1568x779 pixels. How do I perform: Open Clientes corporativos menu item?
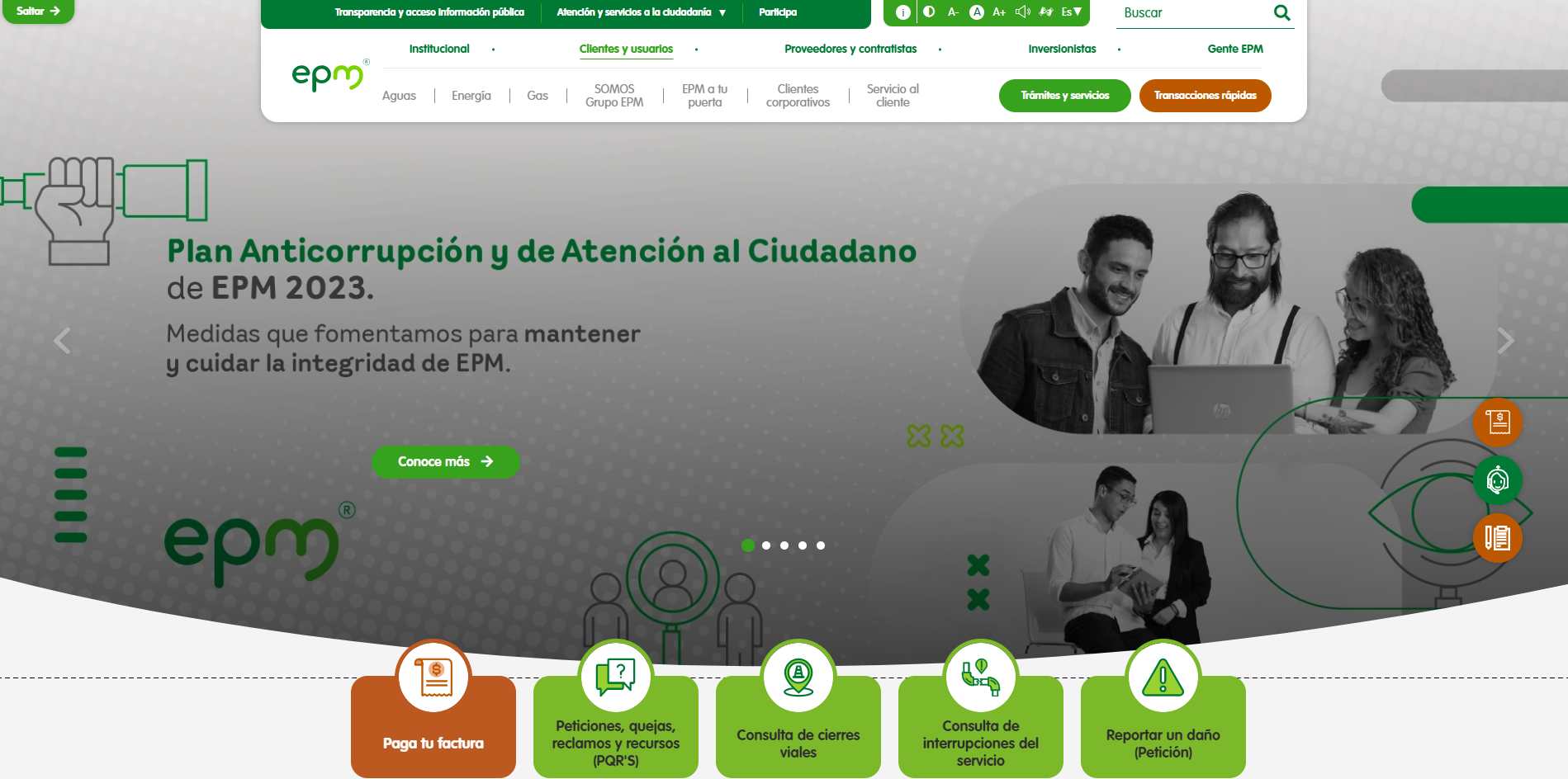pos(798,96)
